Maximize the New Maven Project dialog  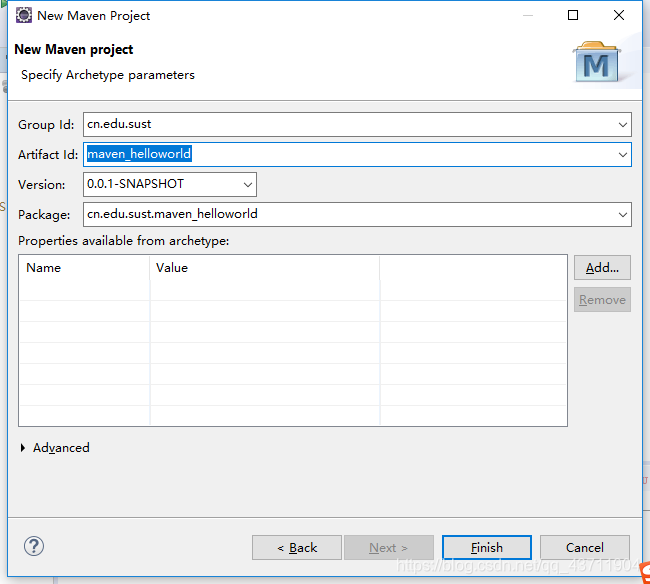[573, 15]
